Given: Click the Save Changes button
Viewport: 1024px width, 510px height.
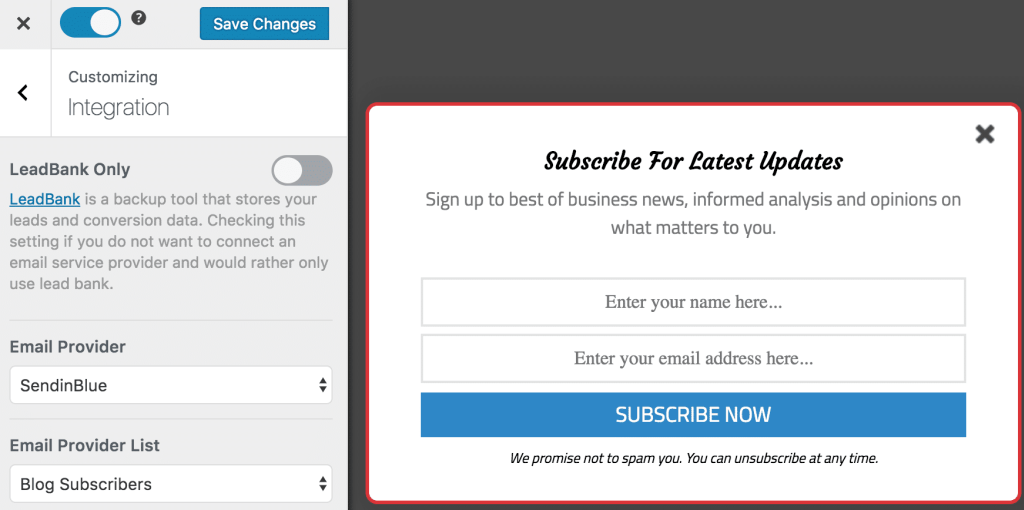Looking at the screenshot, I should (264, 24).
